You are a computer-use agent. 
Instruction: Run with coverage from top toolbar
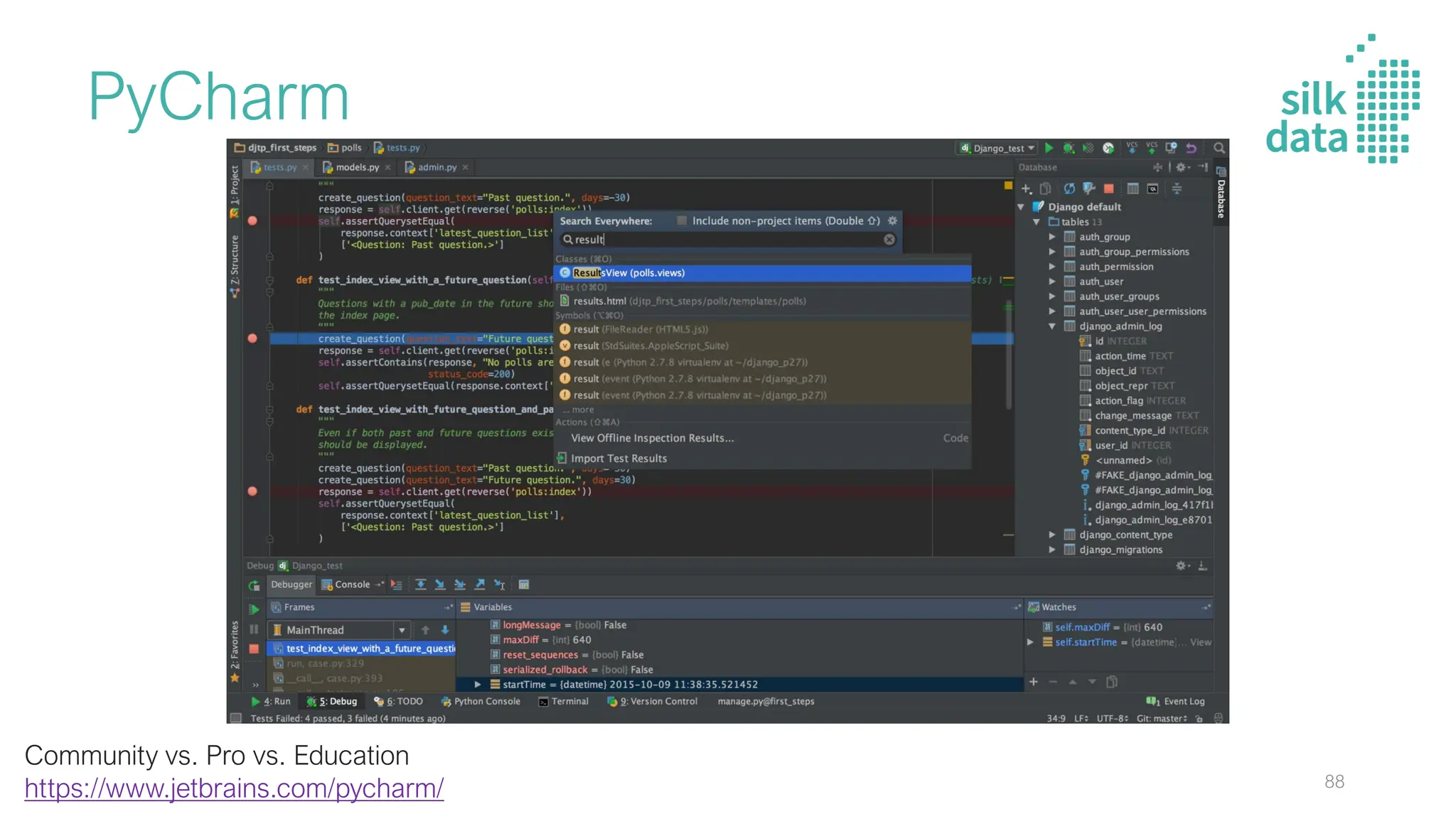pyautogui.click(x=1088, y=148)
